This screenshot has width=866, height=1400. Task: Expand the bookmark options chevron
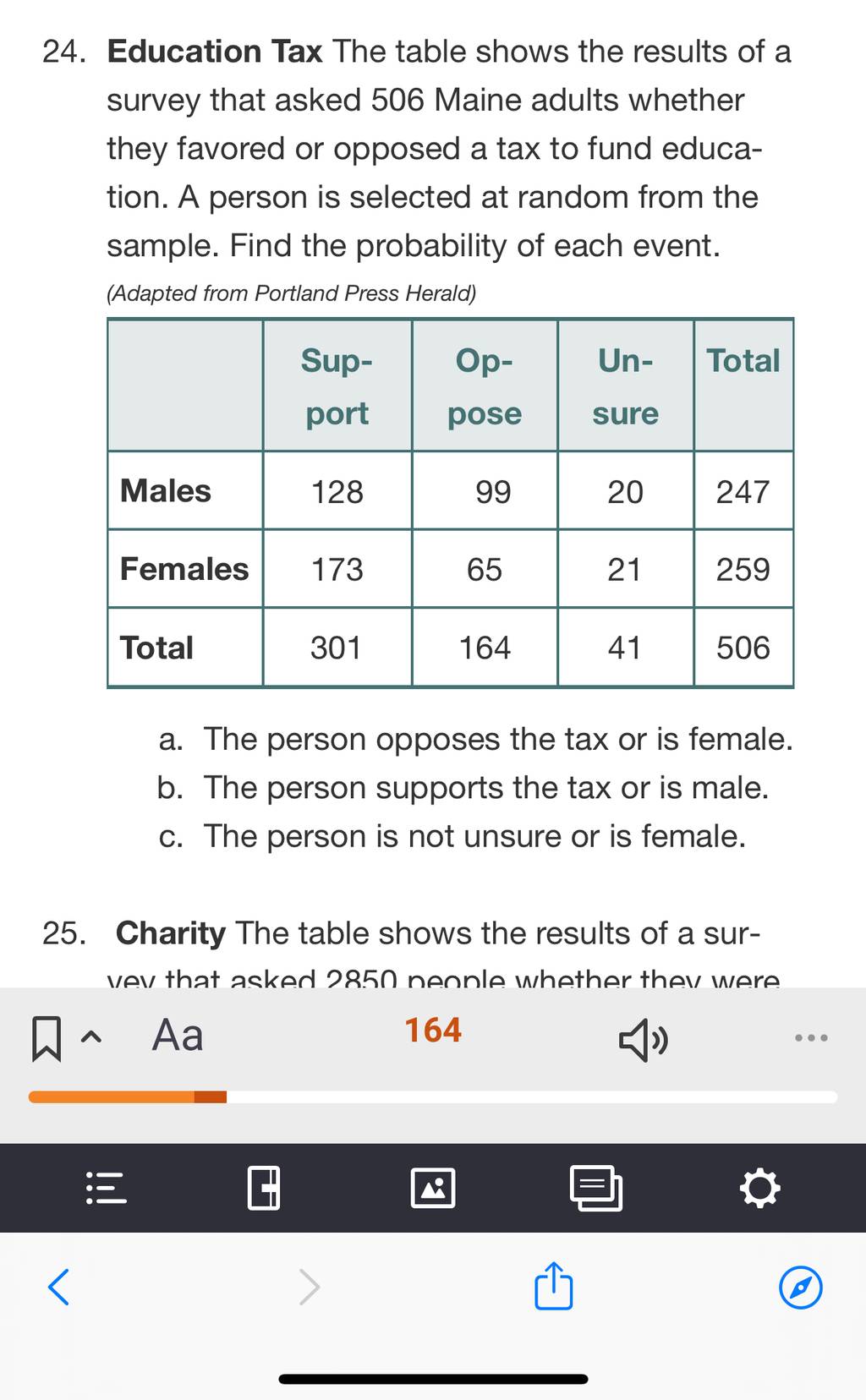point(93,1037)
